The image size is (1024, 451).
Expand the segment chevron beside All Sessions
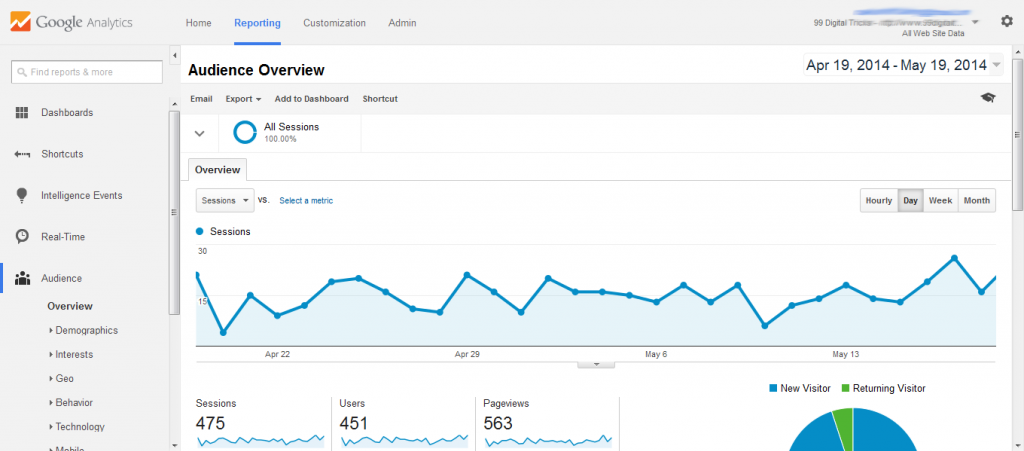(x=200, y=133)
